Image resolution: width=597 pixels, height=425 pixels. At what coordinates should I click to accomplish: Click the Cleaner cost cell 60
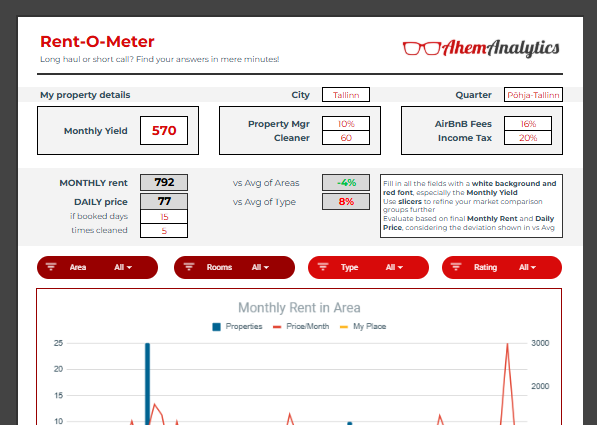(346, 138)
